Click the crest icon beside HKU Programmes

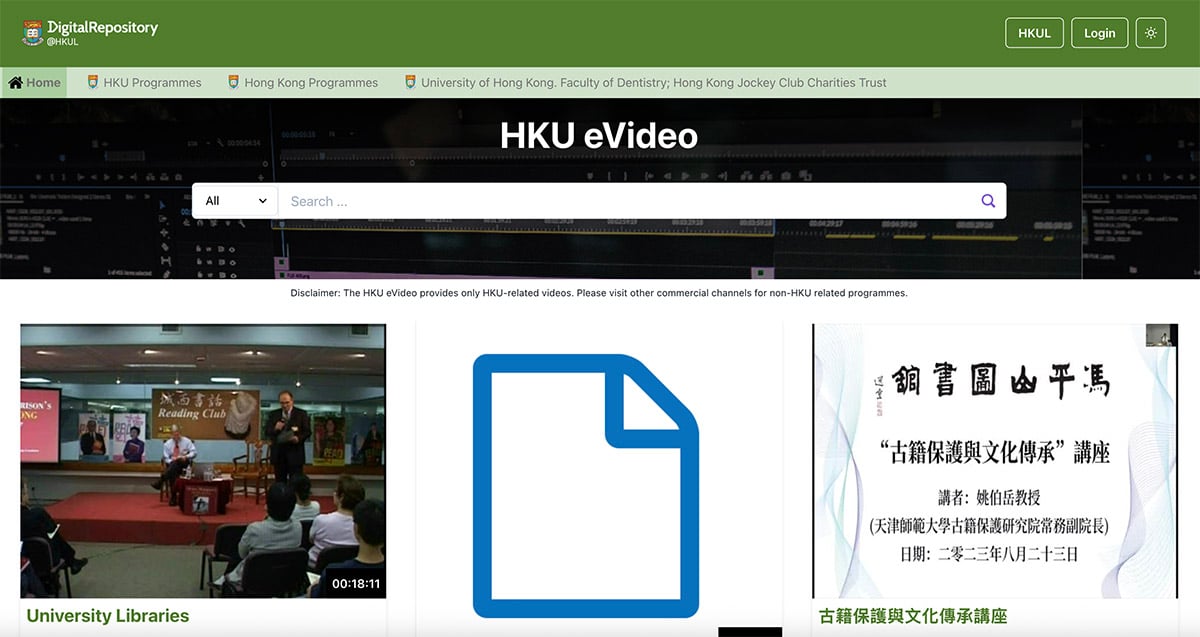tap(93, 83)
